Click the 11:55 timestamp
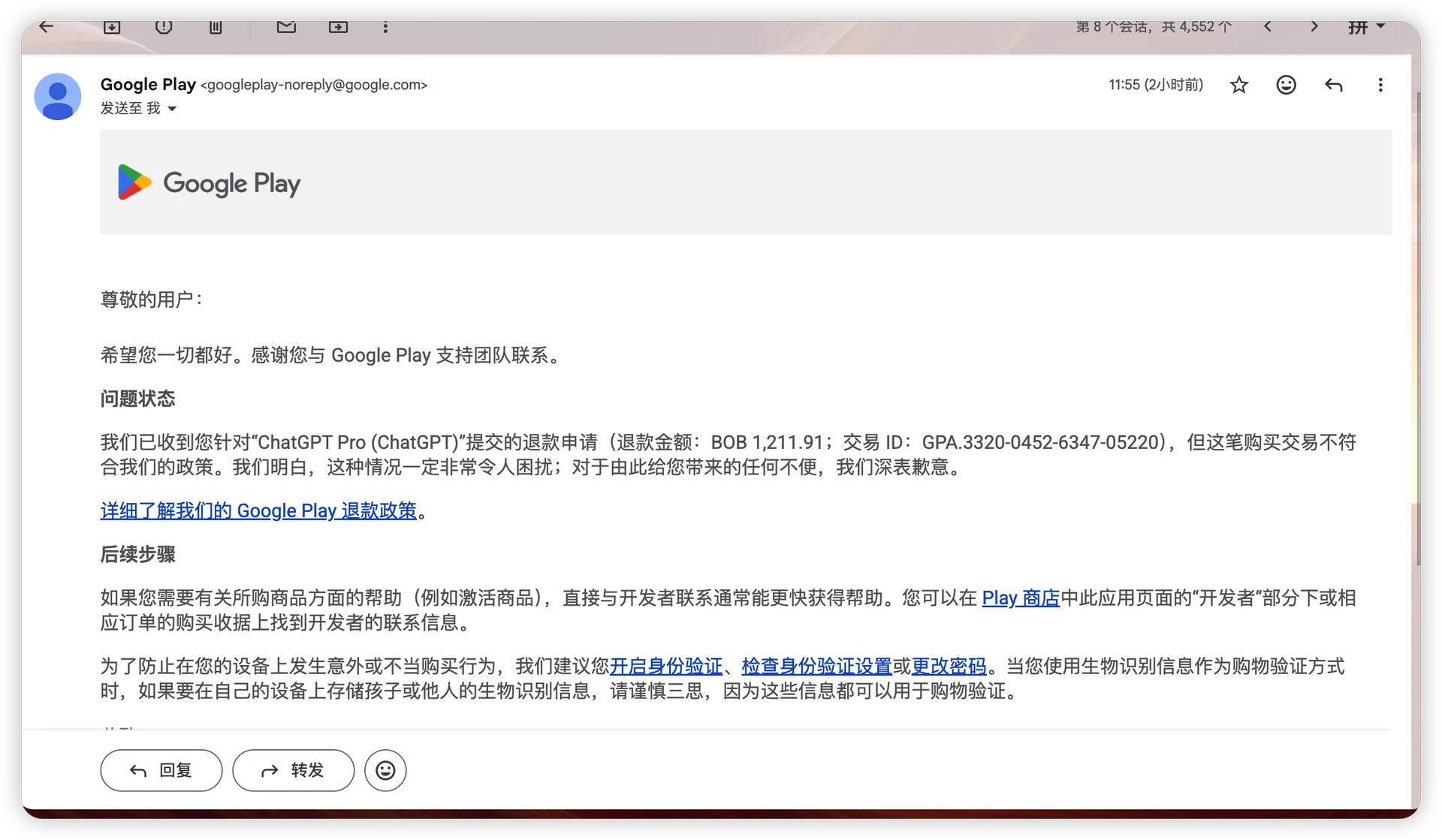The height and width of the screenshot is (840, 1442). 1156,85
